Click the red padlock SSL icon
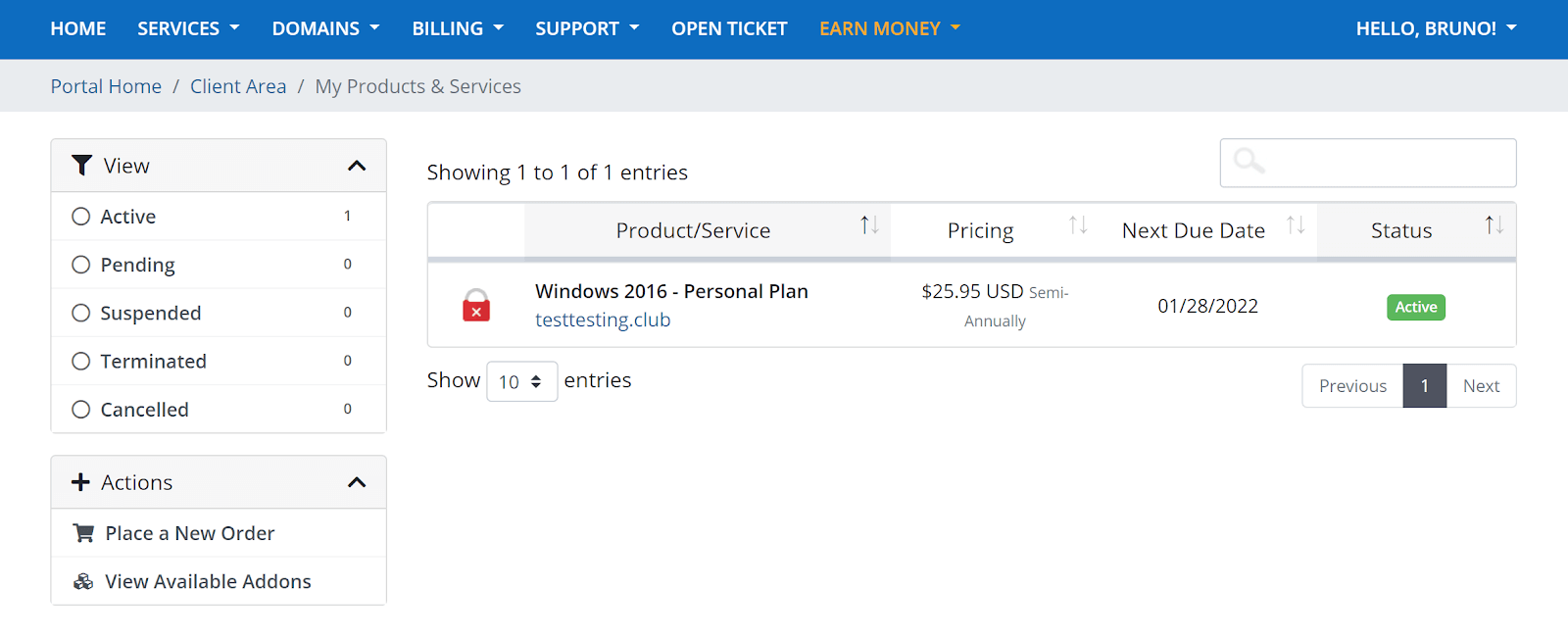This screenshot has height=640, width=1568. click(x=476, y=306)
